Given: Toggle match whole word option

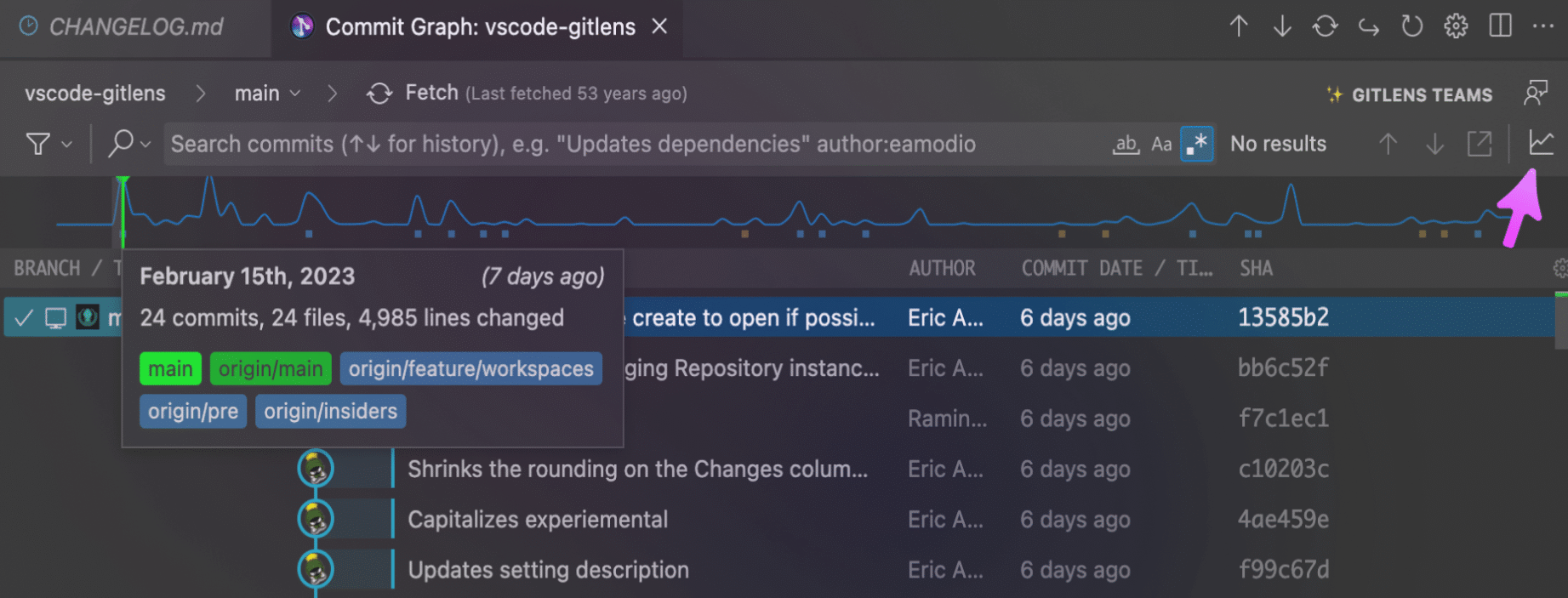Looking at the screenshot, I should coord(1126,144).
